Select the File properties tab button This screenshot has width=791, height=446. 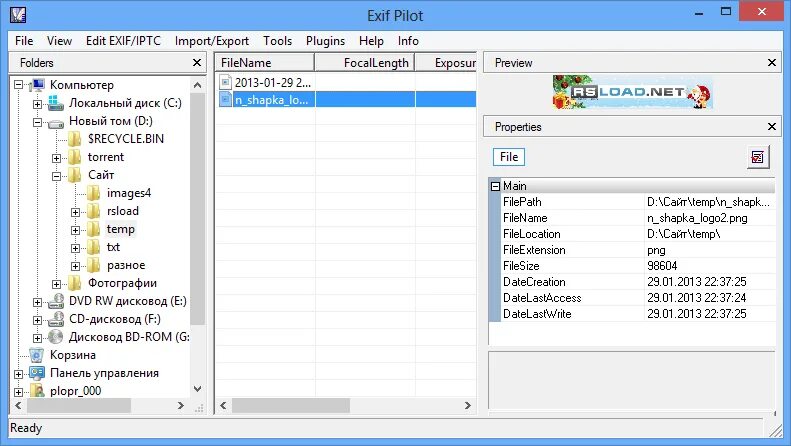[x=508, y=157]
